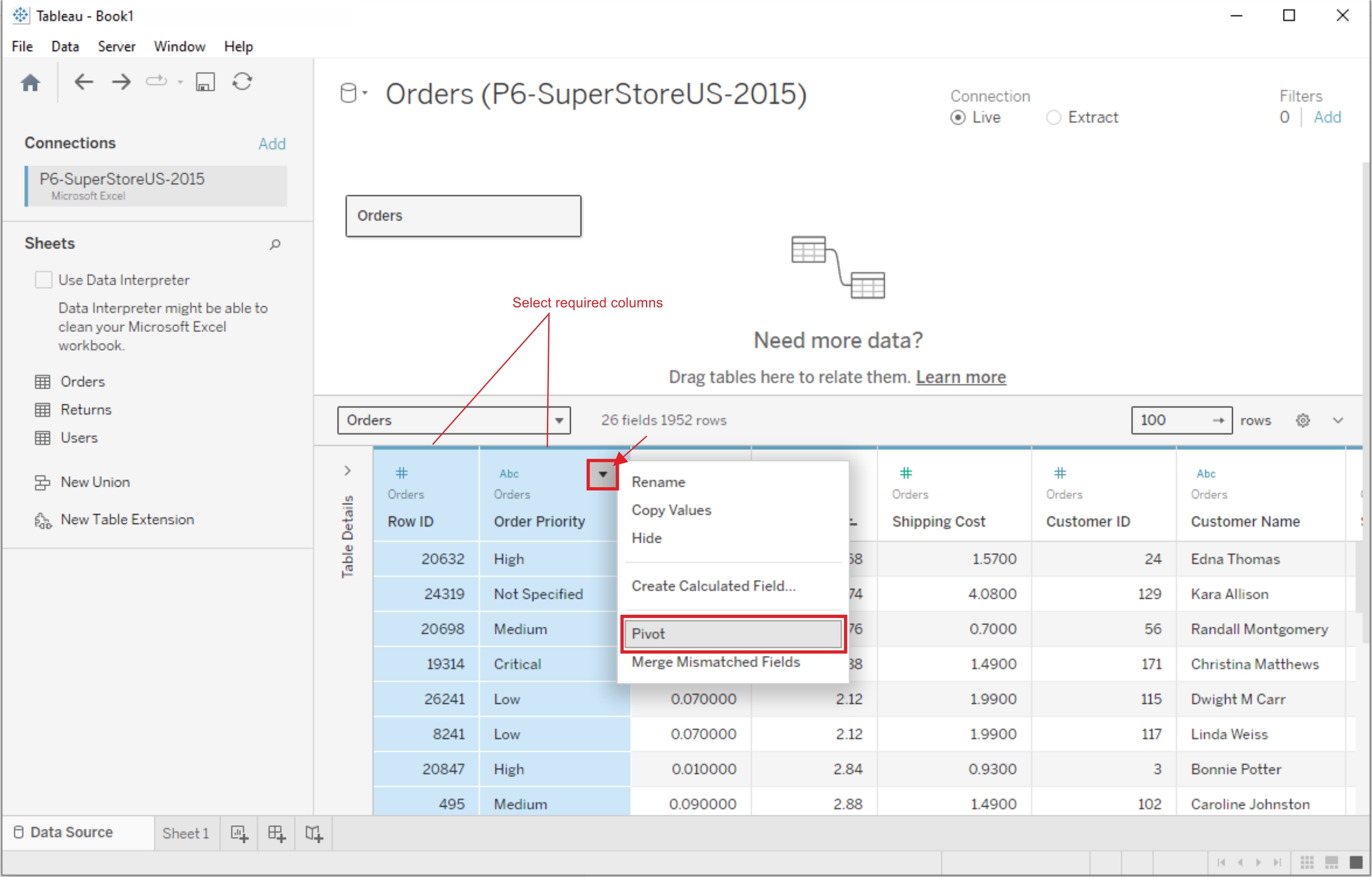
Task: Open the Data menu
Action: pyautogui.click(x=65, y=47)
